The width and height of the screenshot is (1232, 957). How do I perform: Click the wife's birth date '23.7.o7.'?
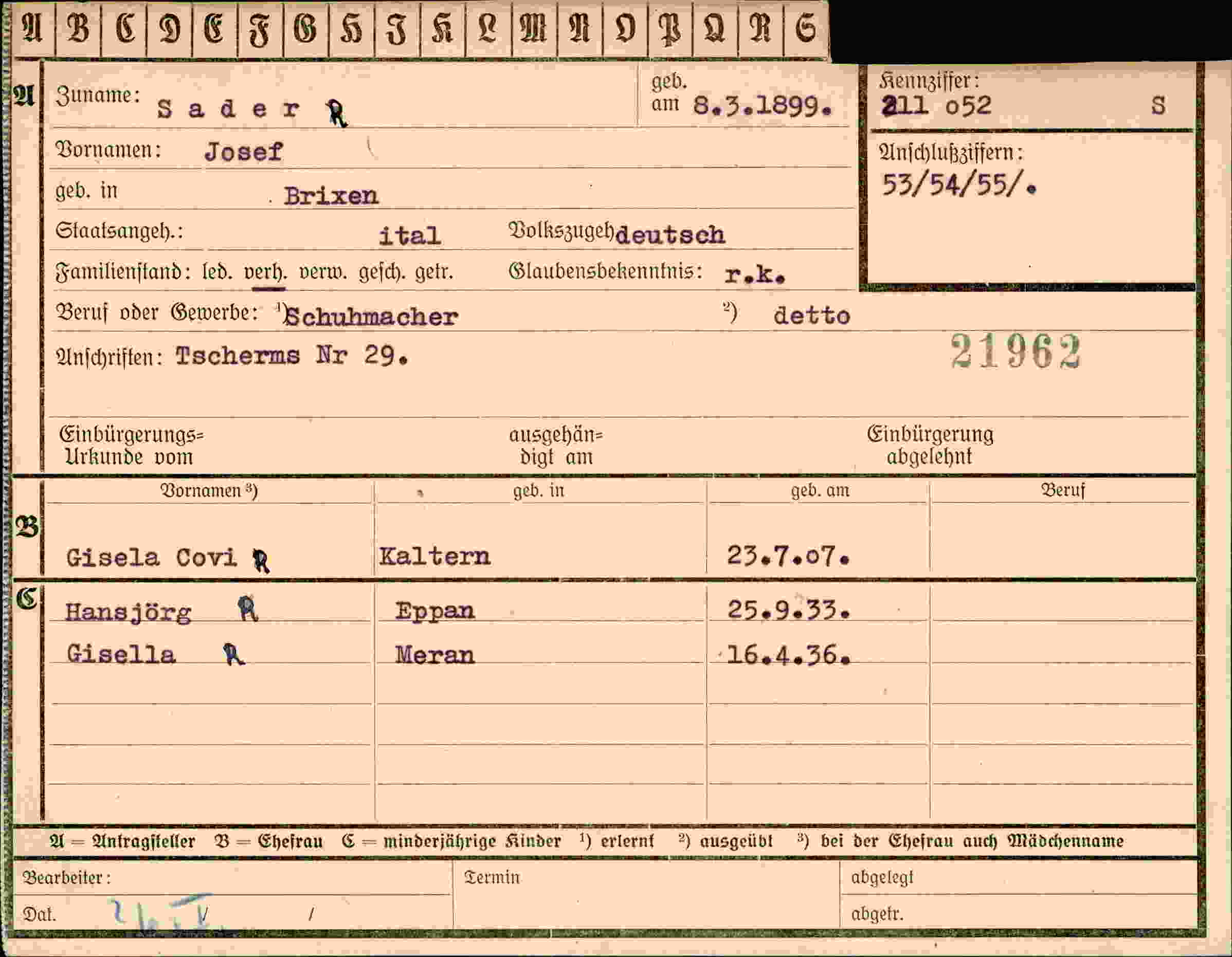(x=788, y=556)
